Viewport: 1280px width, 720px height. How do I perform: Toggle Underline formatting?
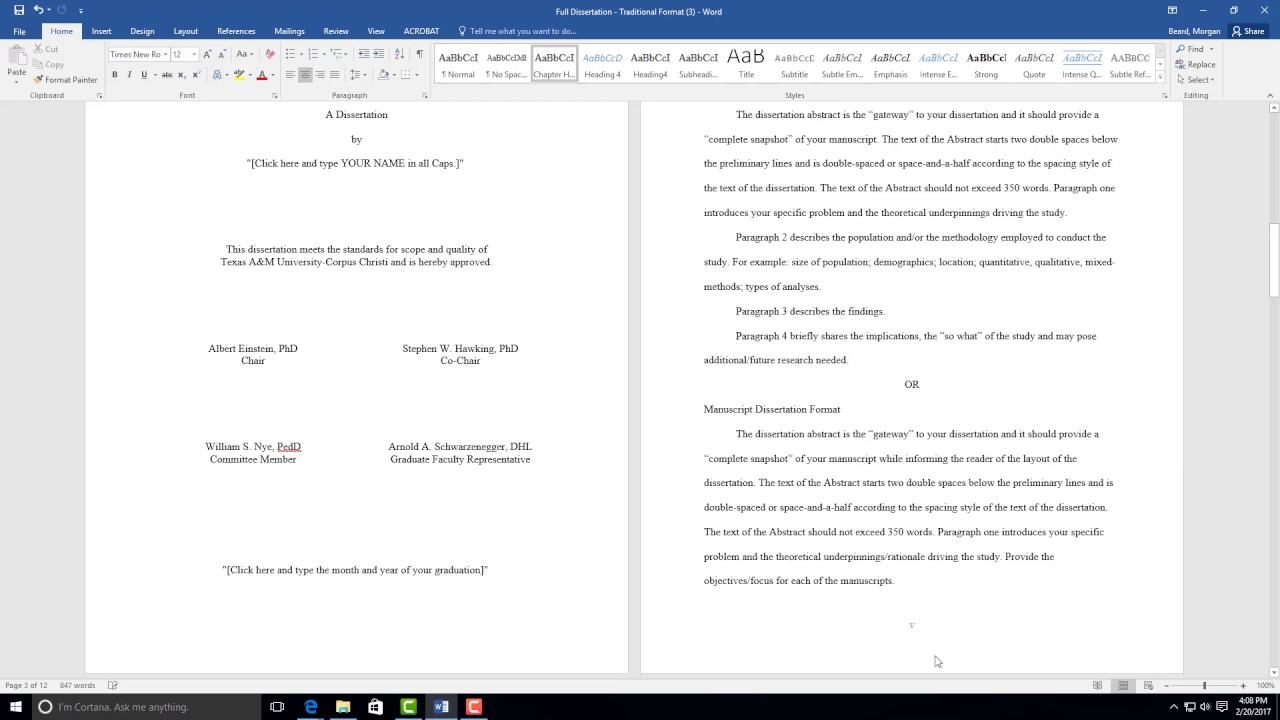[x=144, y=75]
